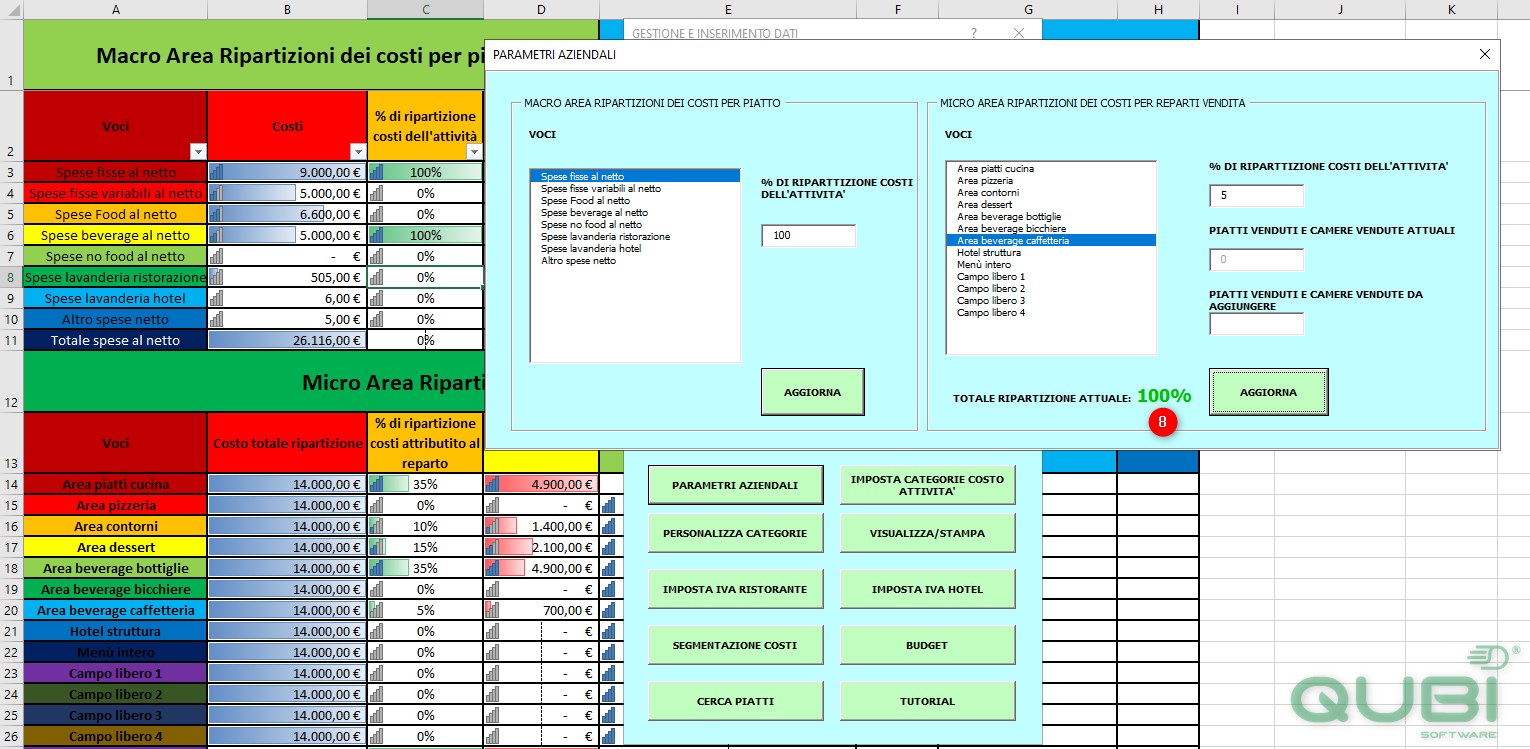Select 'Area piatti cucina' in micro listbox

point(1051,168)
